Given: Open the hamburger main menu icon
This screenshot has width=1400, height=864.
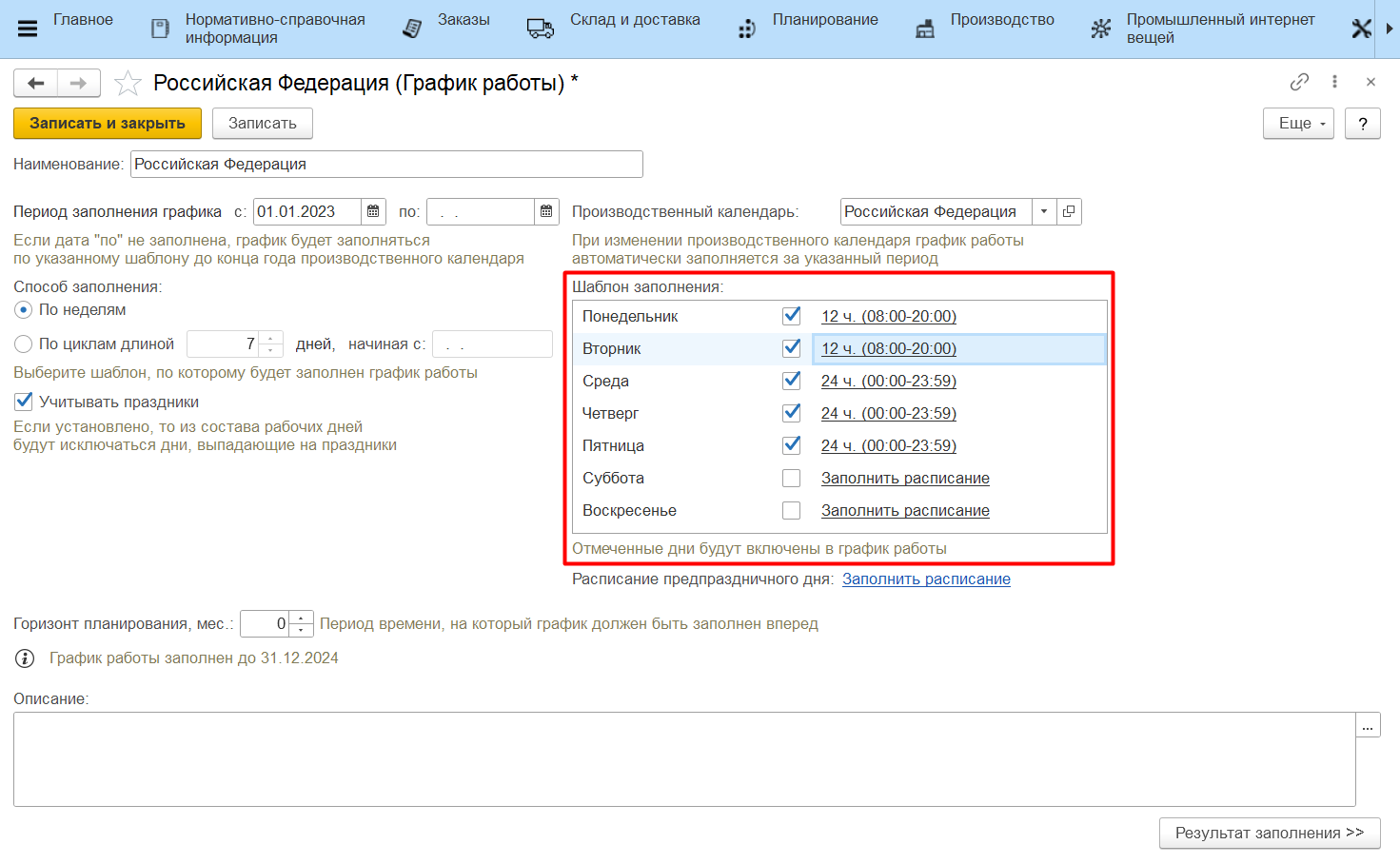Looking at the screenshot, I should pyautogui.click(x=28, y=29).
